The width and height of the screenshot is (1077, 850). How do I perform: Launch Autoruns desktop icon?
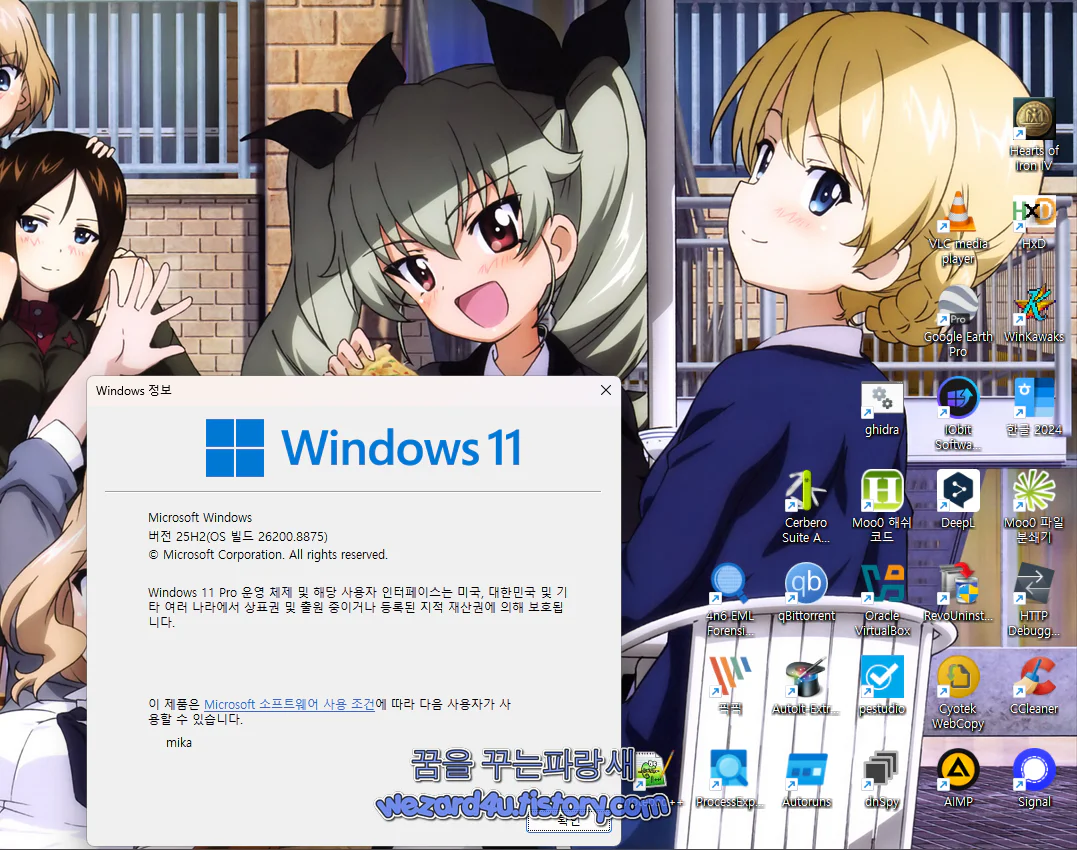tap(806, 779)
